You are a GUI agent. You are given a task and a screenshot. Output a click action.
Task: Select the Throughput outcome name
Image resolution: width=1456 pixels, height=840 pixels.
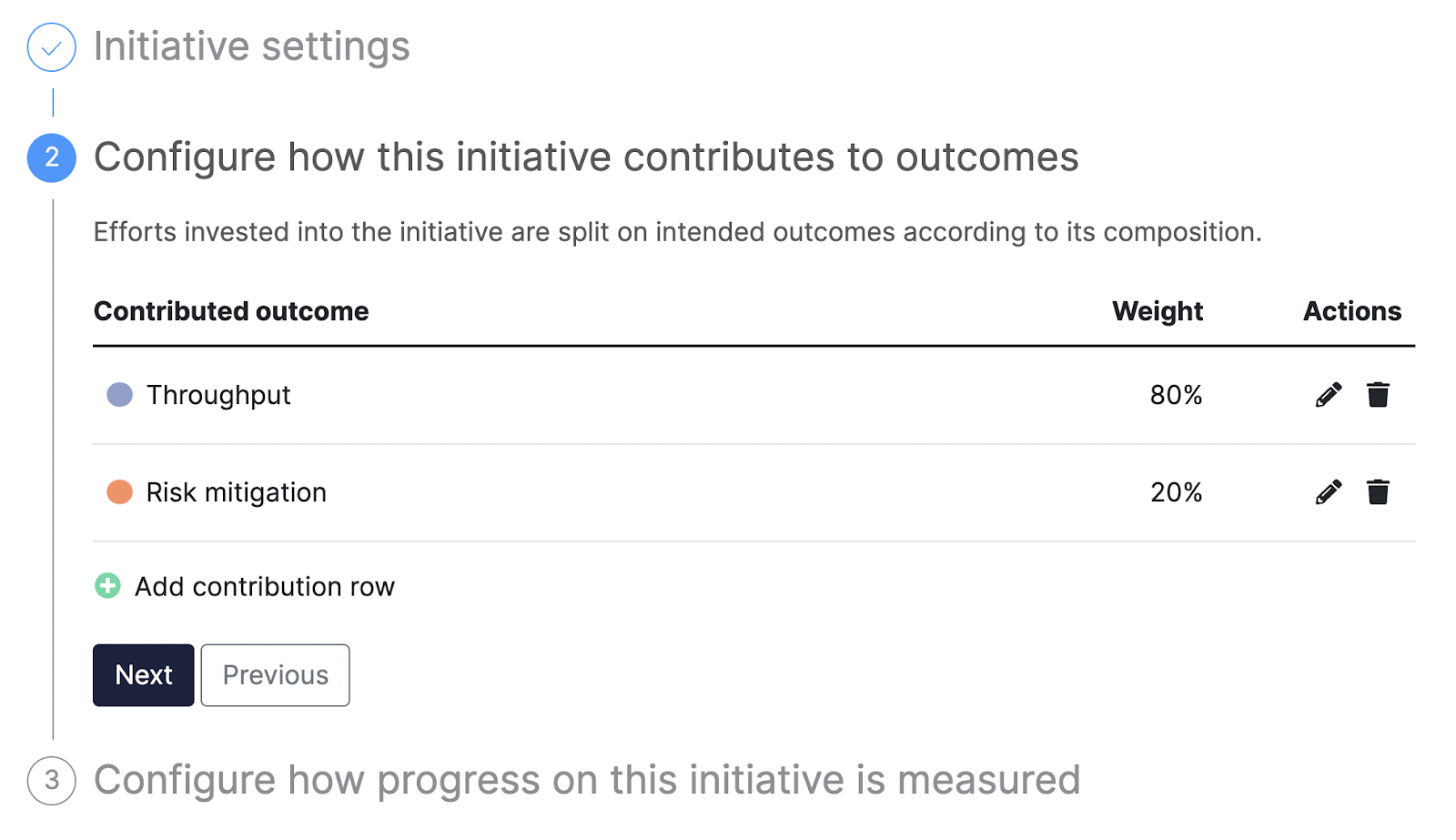(218, 395)
